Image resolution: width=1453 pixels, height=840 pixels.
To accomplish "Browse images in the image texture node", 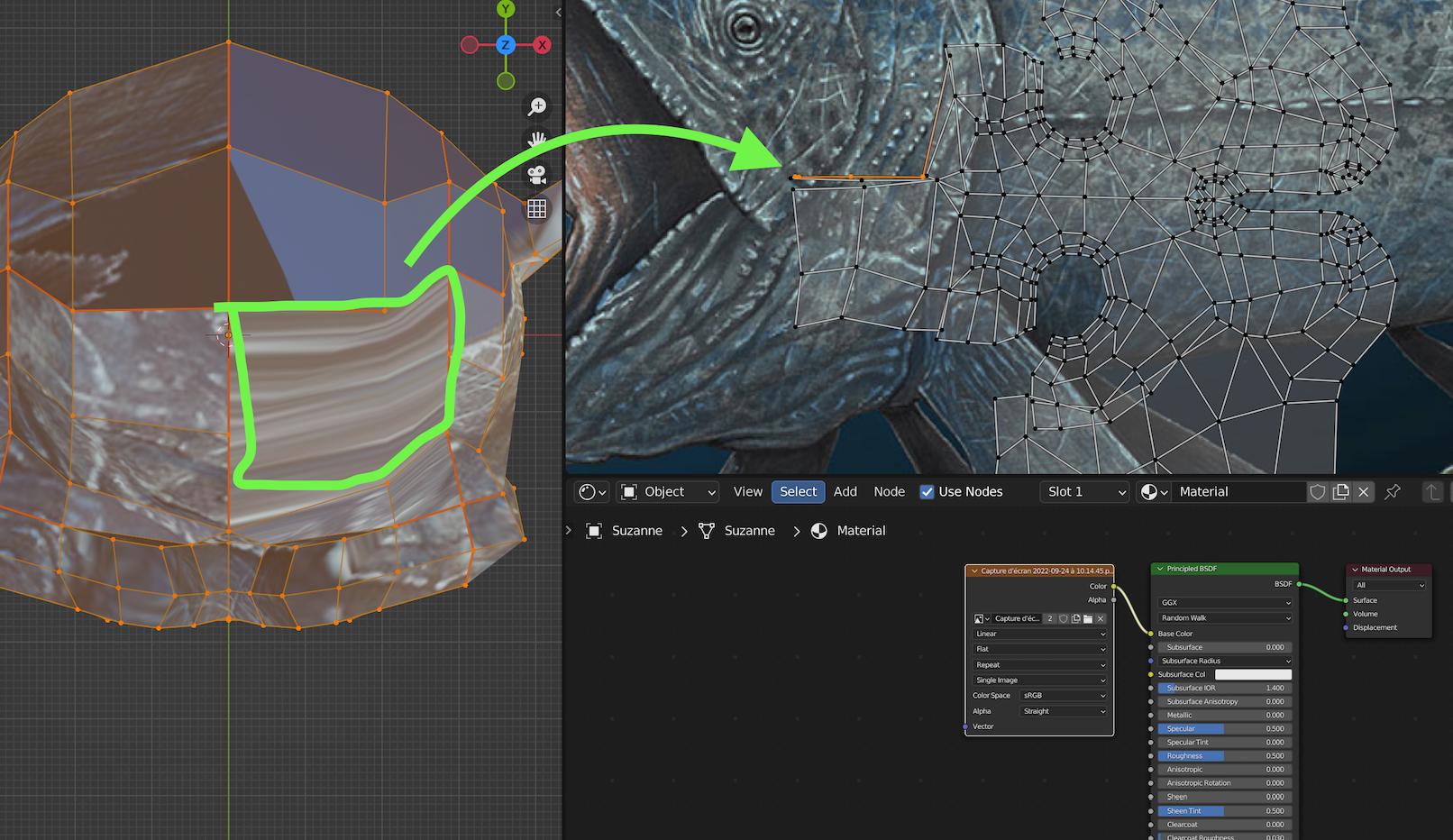I will pyautogui.click(x=982, y=619).
